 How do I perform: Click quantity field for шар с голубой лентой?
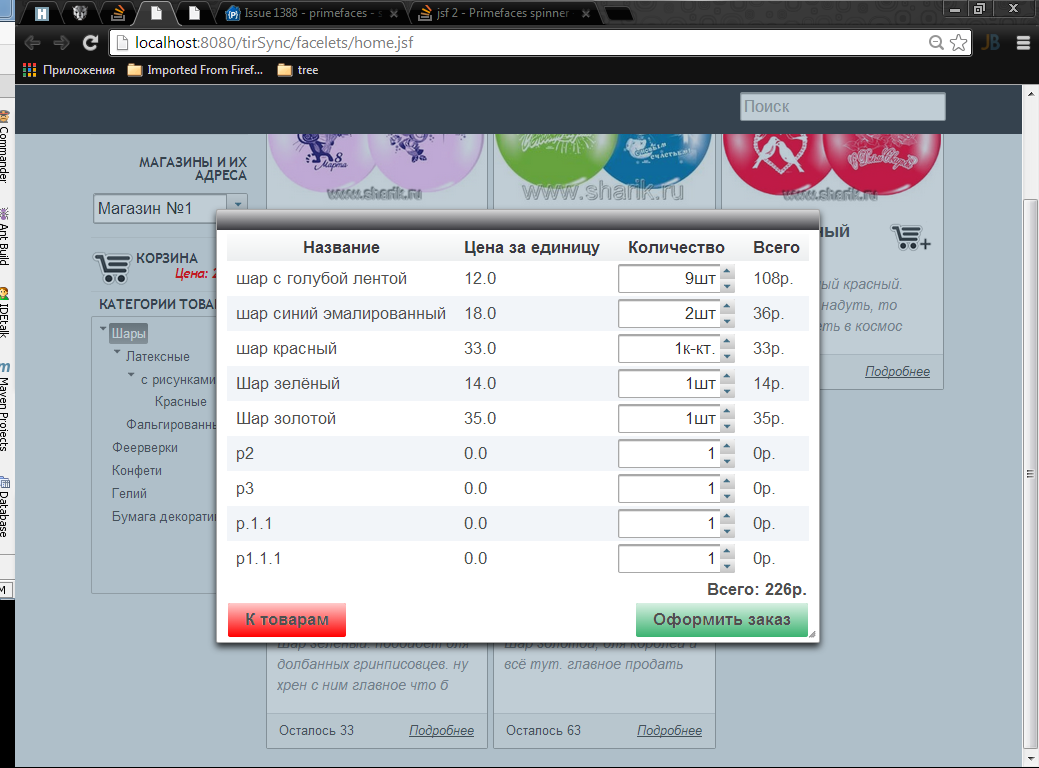click(669, 278)
